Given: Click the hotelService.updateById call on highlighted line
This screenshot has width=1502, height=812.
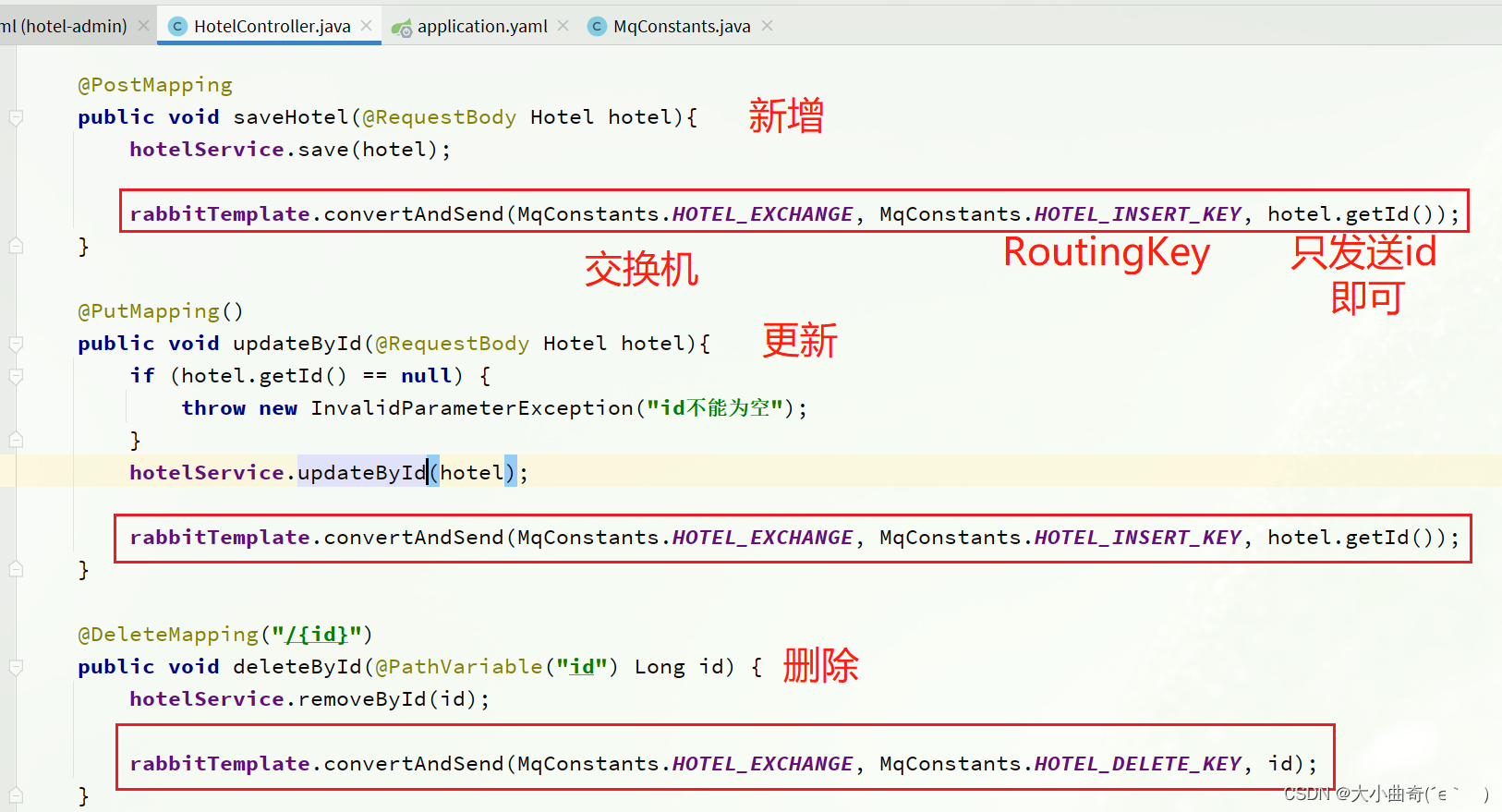Looking at the screenshot, I should pyautogui.click(x=329, y=473).
